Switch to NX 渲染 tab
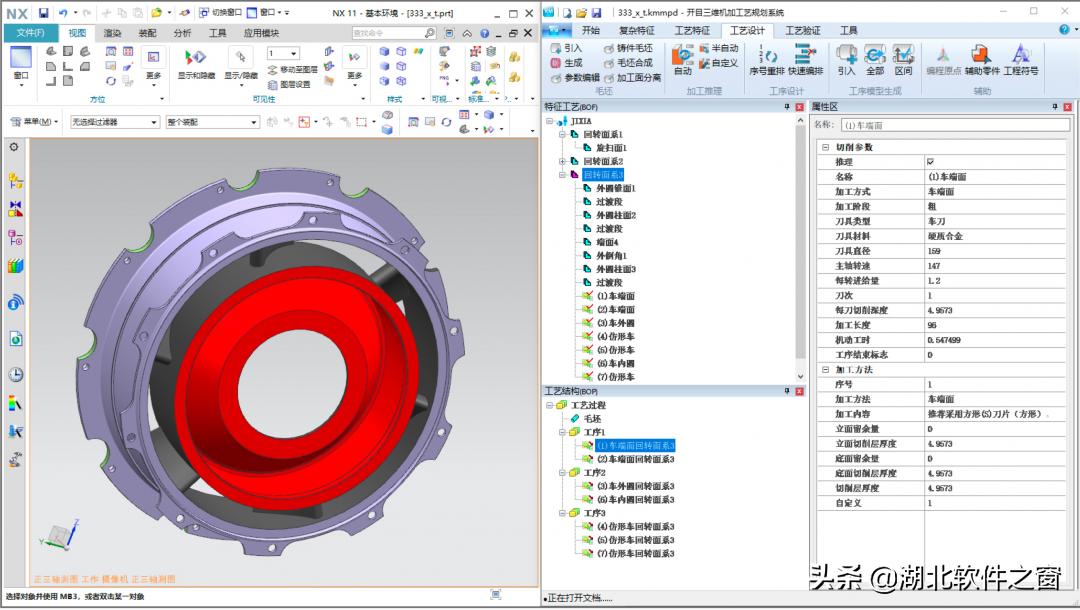 pos(112,33)
